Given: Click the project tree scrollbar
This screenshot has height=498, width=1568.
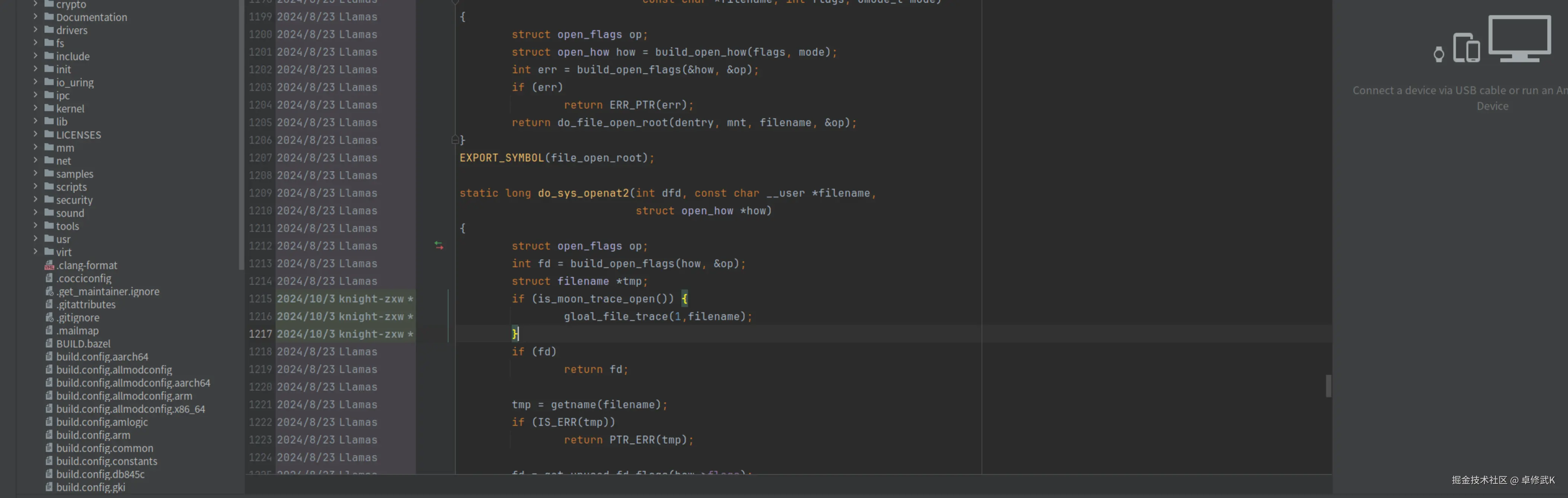Looking at the screenshot, I should (241, 134).
